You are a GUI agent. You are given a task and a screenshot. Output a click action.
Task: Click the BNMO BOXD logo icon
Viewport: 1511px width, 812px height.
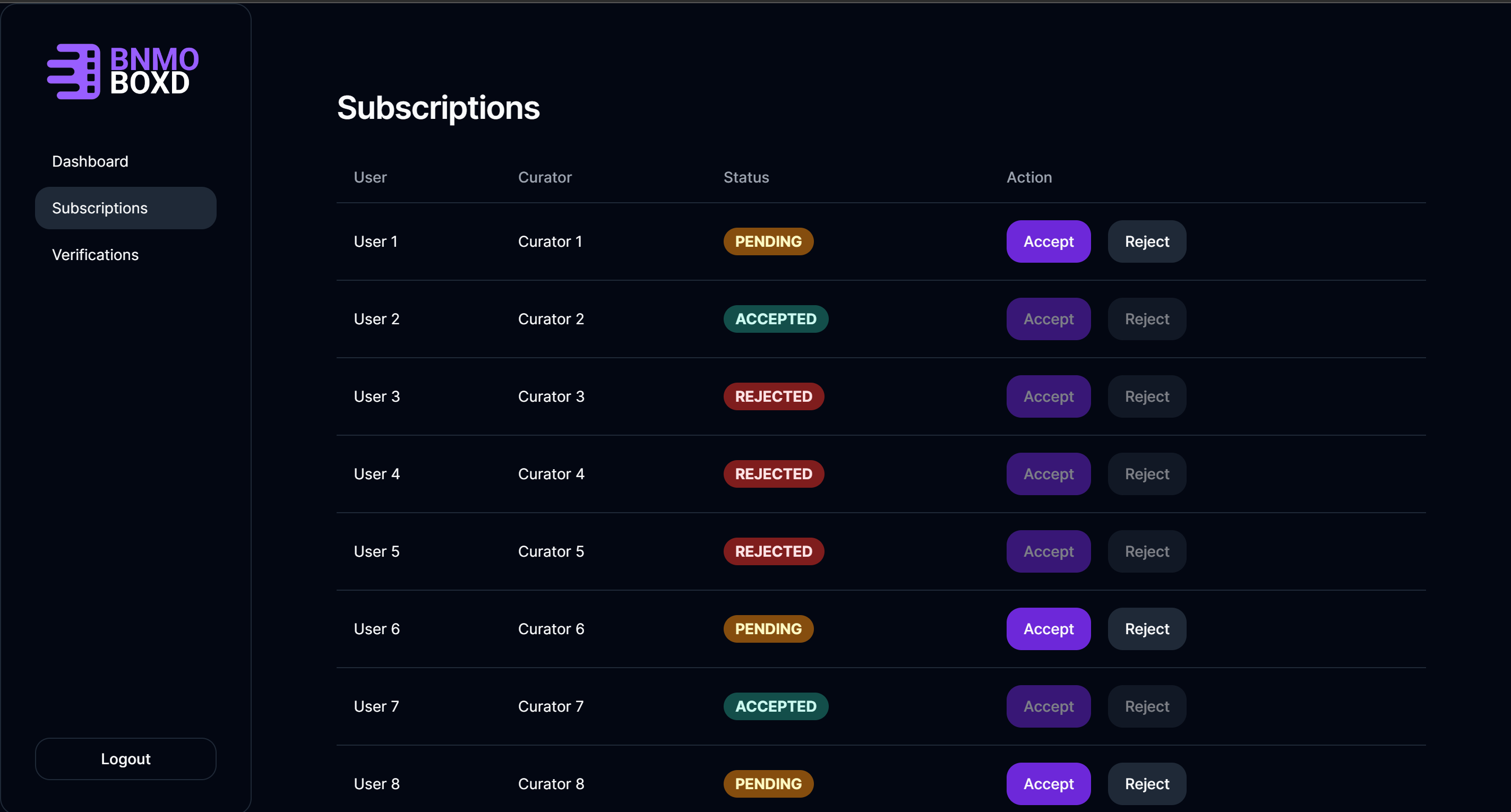pyautogui.click(x=74, y=72)
